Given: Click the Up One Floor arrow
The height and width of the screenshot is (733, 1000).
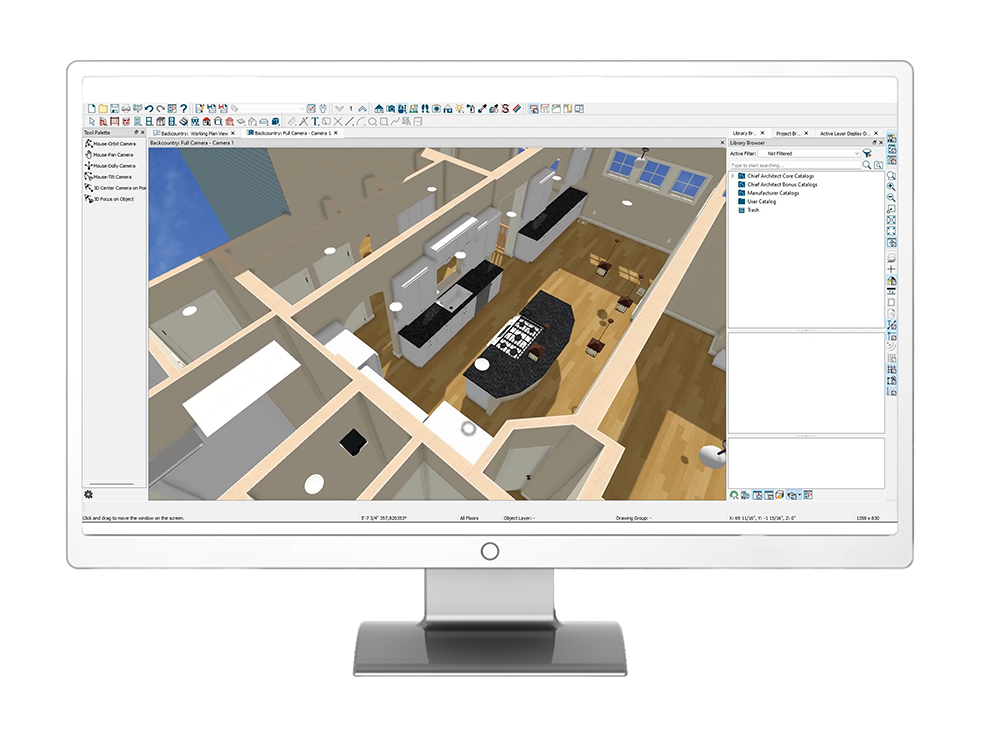Looking at the screenshot, I should click(362, 108).
